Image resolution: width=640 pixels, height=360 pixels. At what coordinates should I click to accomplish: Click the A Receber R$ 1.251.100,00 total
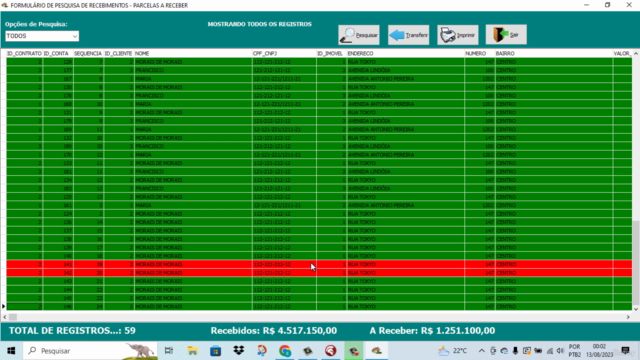coord(432,331)
